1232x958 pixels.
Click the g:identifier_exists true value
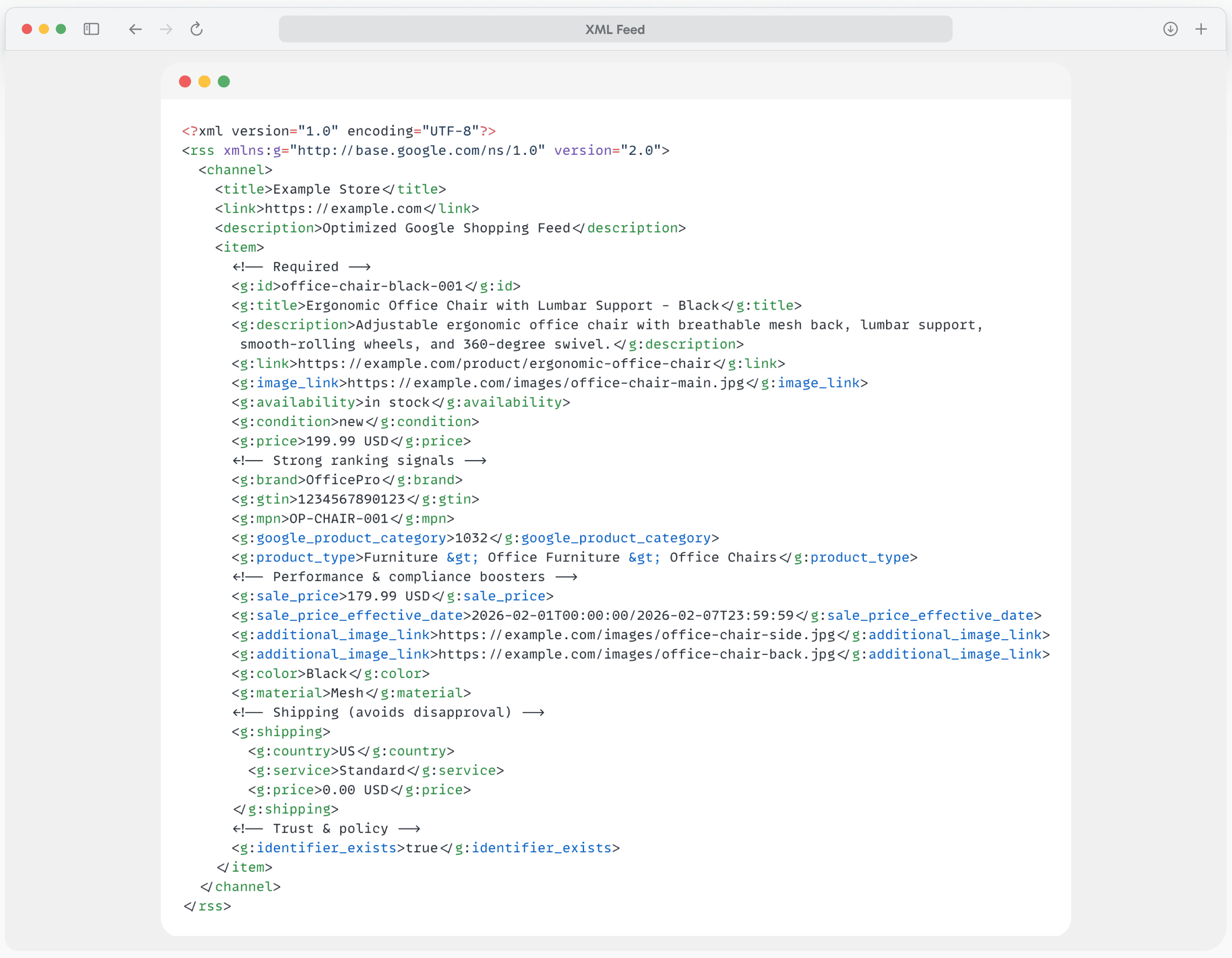point(421,847)
